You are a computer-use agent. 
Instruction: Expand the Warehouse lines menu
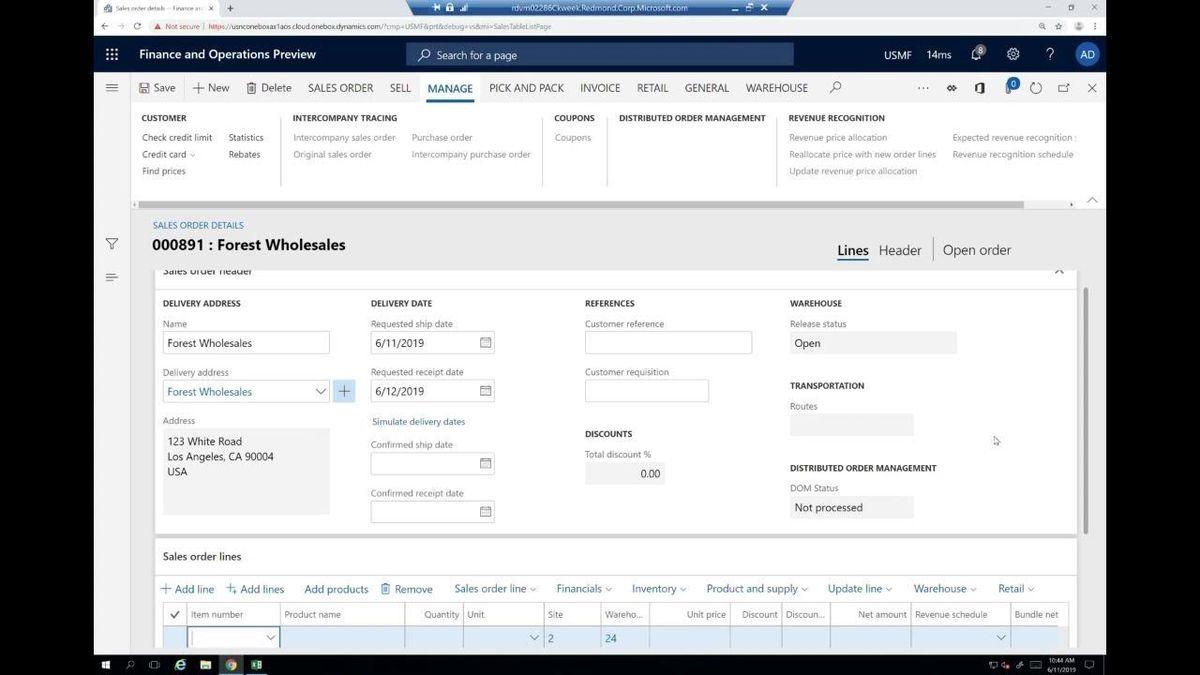pos(945,589)
